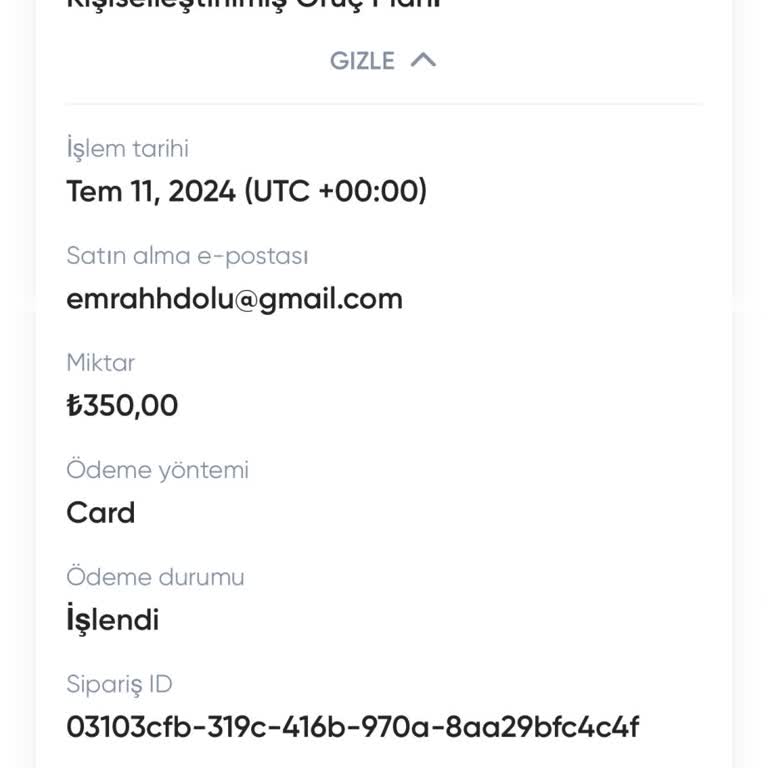
Task: Select the Ödeme durumu label
Action: tap(155, 577)
